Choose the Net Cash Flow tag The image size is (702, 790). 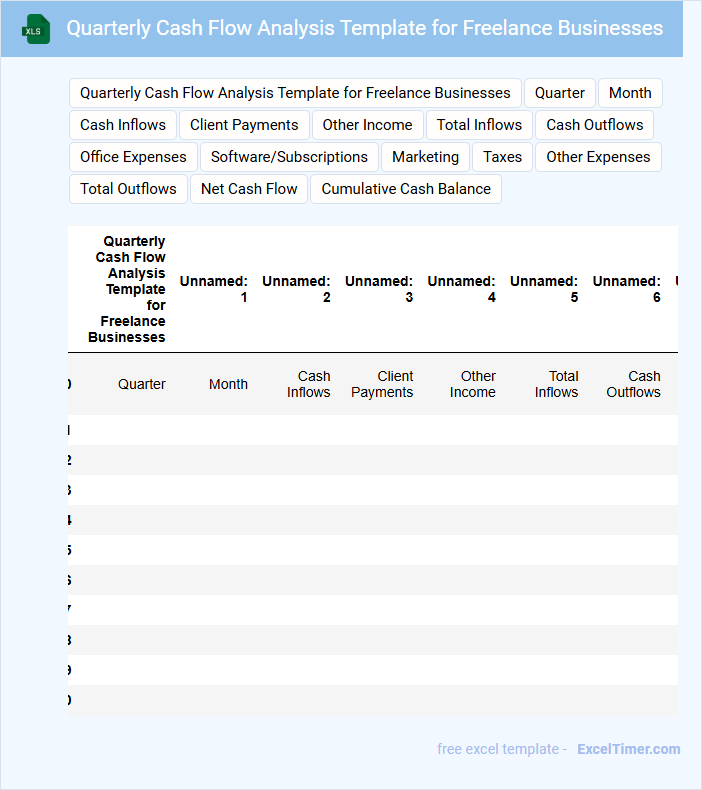pyautogui.click(x=249, y=189)
